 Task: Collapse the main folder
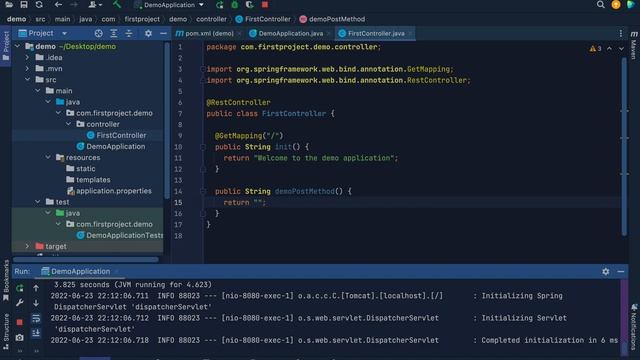click(x=38, y=91)
